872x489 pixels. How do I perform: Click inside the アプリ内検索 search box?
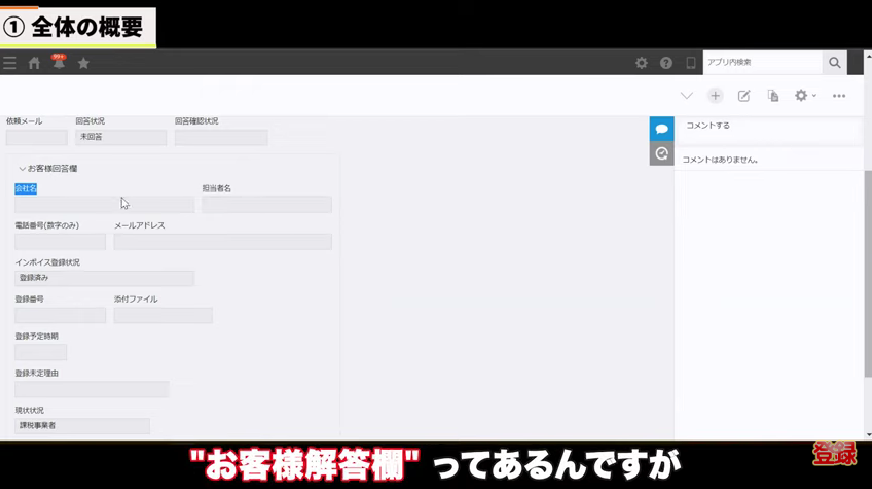(x=762, y=62)
